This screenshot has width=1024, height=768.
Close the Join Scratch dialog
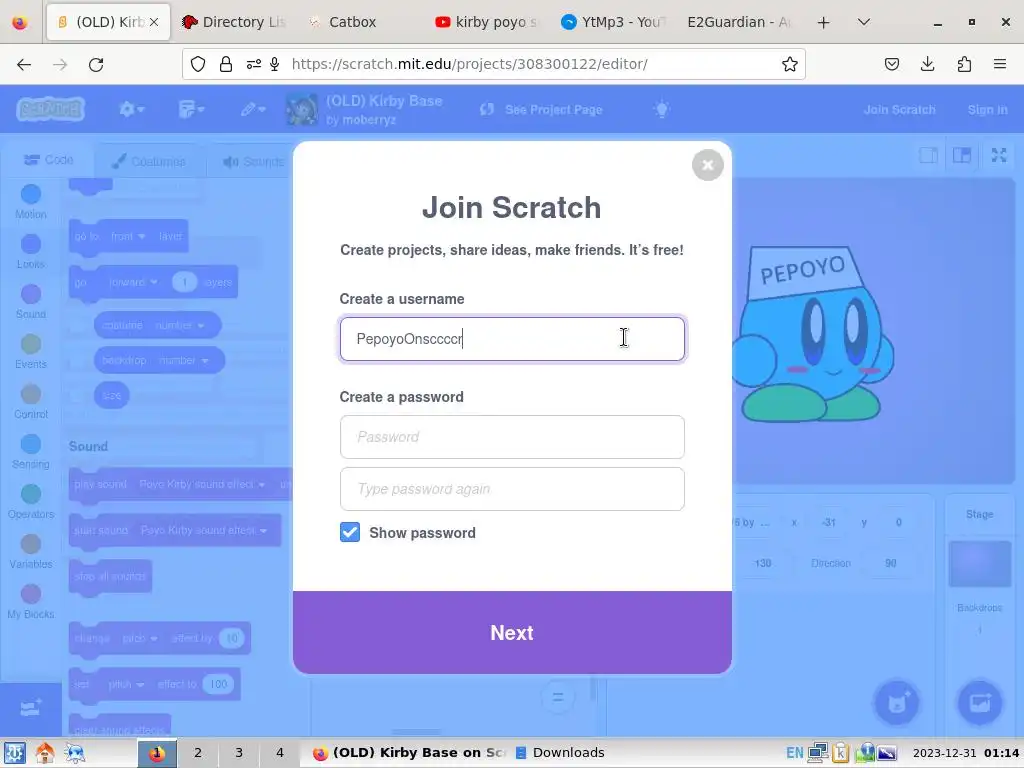[707, 165]
